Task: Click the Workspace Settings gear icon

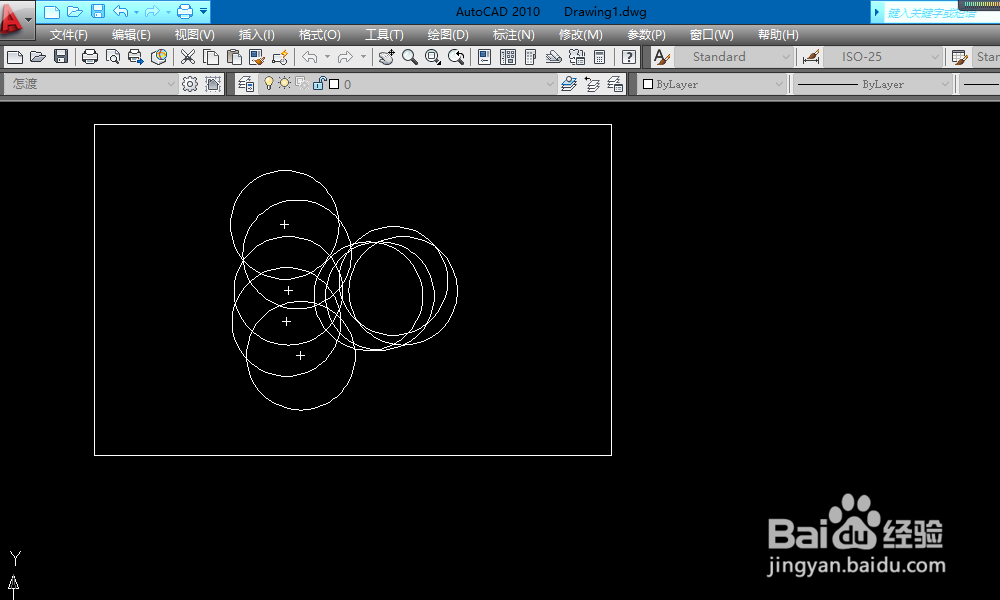Action: [x=190, y=84]
